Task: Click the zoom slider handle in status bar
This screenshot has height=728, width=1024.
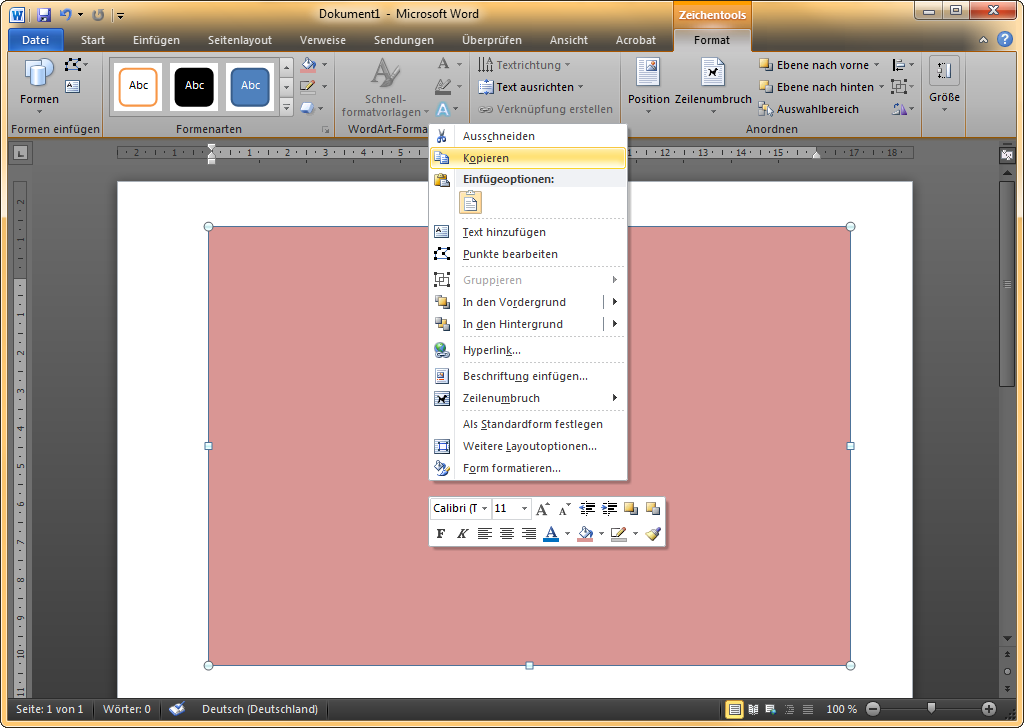Action: [931, 709]
